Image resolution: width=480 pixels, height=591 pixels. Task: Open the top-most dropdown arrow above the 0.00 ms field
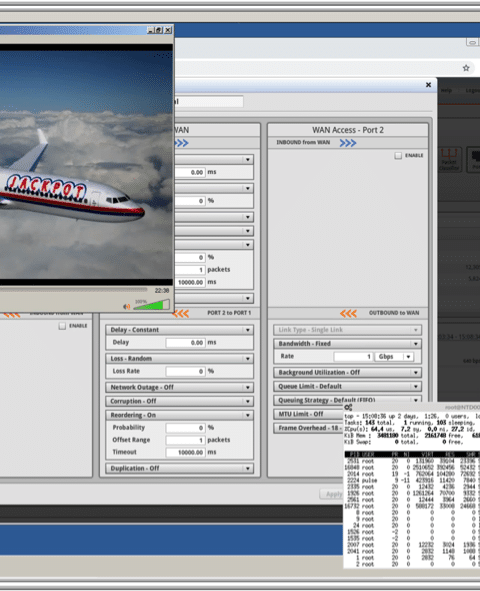point(248,159)
